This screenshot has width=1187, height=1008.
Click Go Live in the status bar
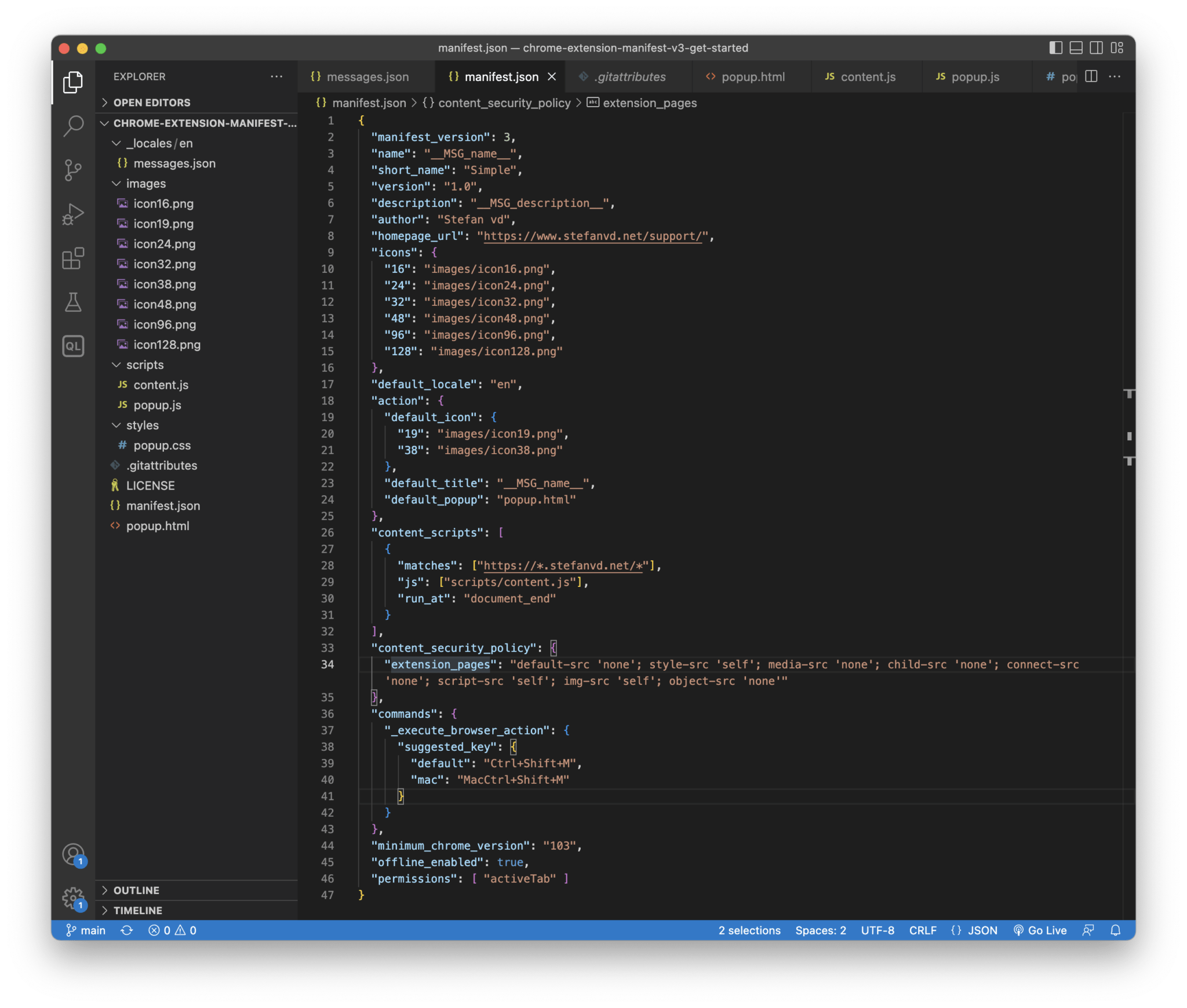click(1040, 930)
